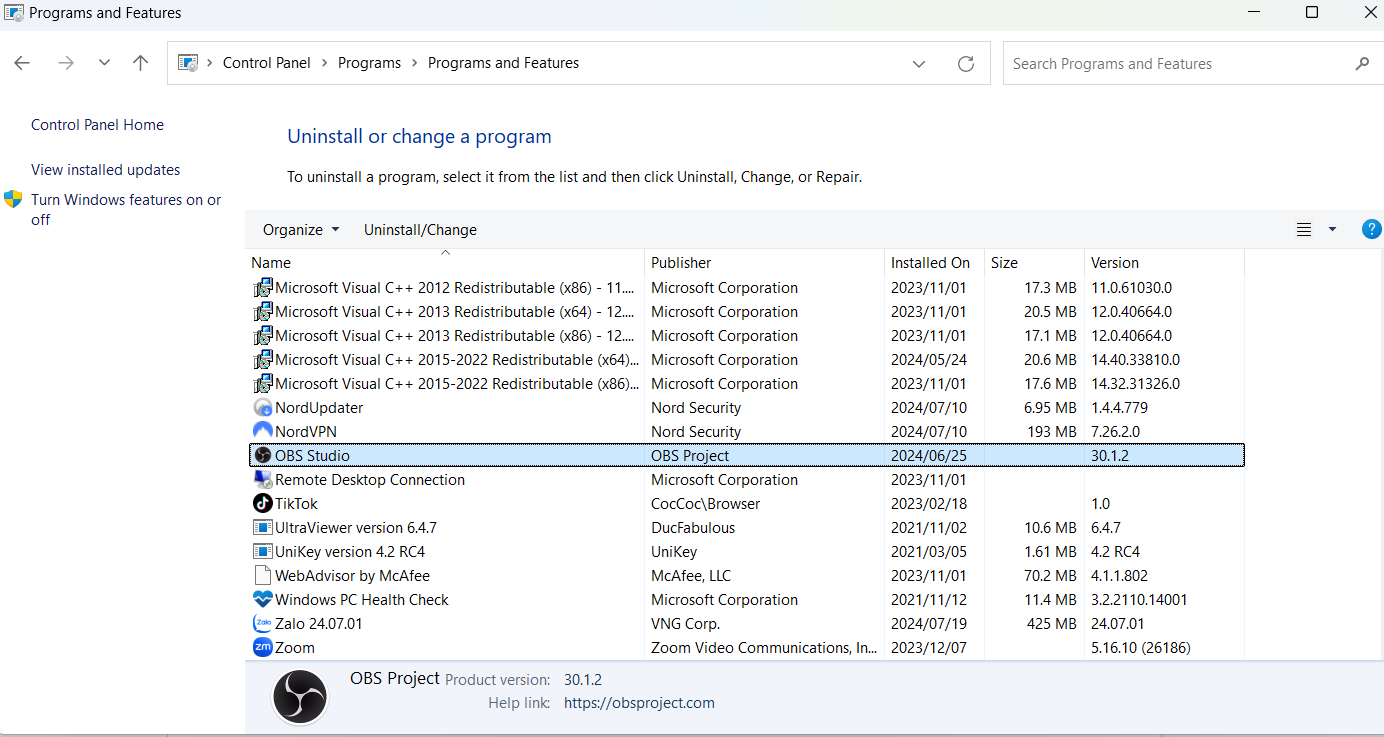Open the view options dropdown arrow
Image resolution: width=1384 pixels, height=737 pixels.
(1332, 230)
